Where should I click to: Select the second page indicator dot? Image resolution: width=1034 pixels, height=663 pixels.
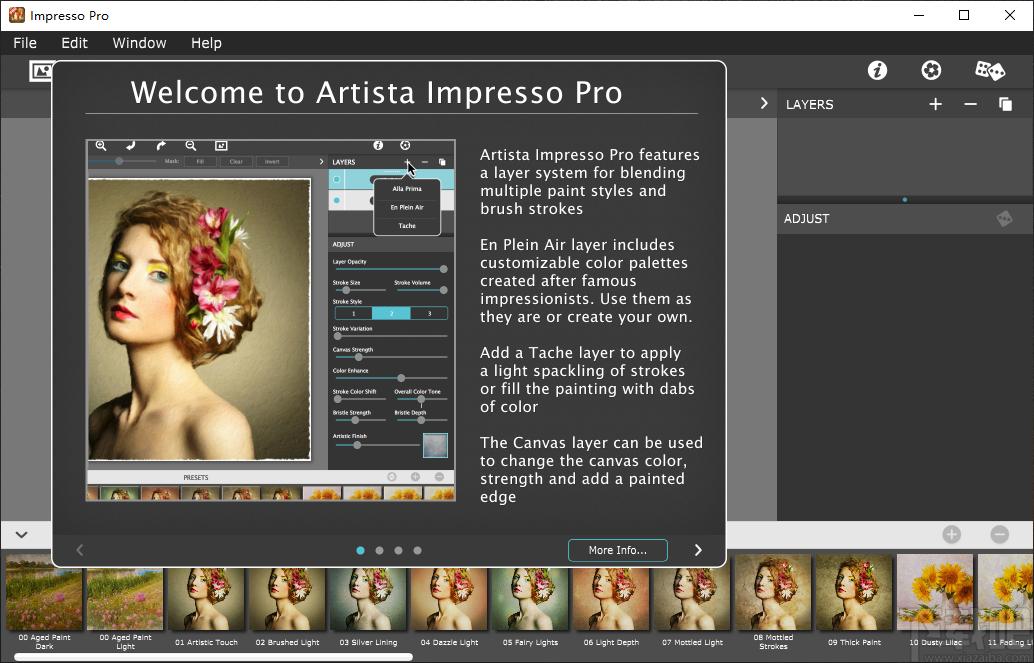point(379,550)
